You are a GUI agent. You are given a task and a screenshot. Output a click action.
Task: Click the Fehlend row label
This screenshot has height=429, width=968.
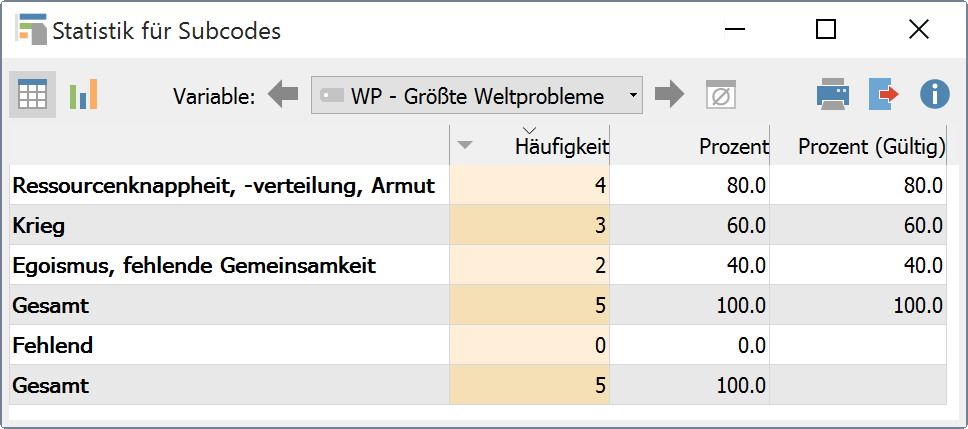(x=52, y=346)
